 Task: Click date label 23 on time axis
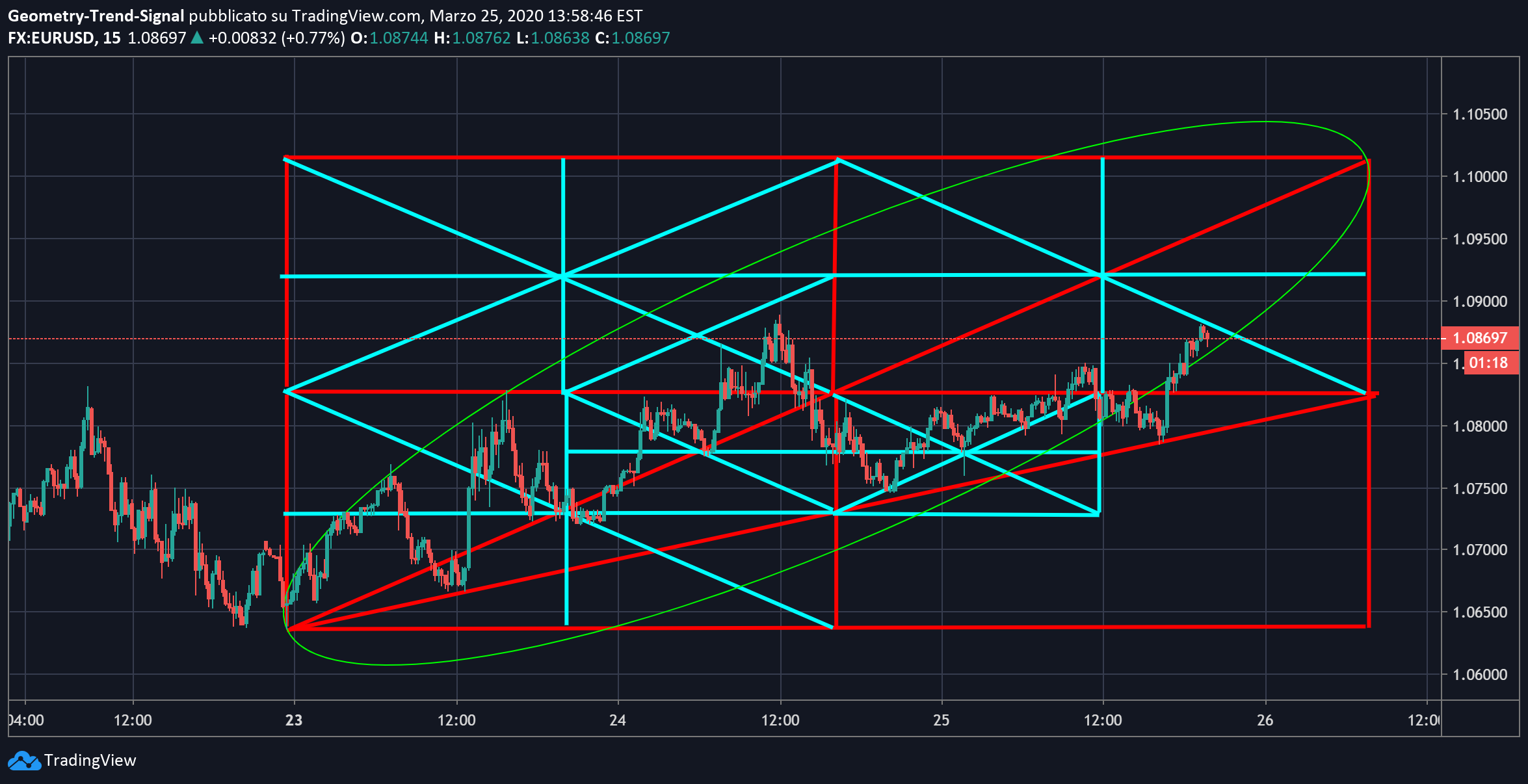click(x=294, y=720)
